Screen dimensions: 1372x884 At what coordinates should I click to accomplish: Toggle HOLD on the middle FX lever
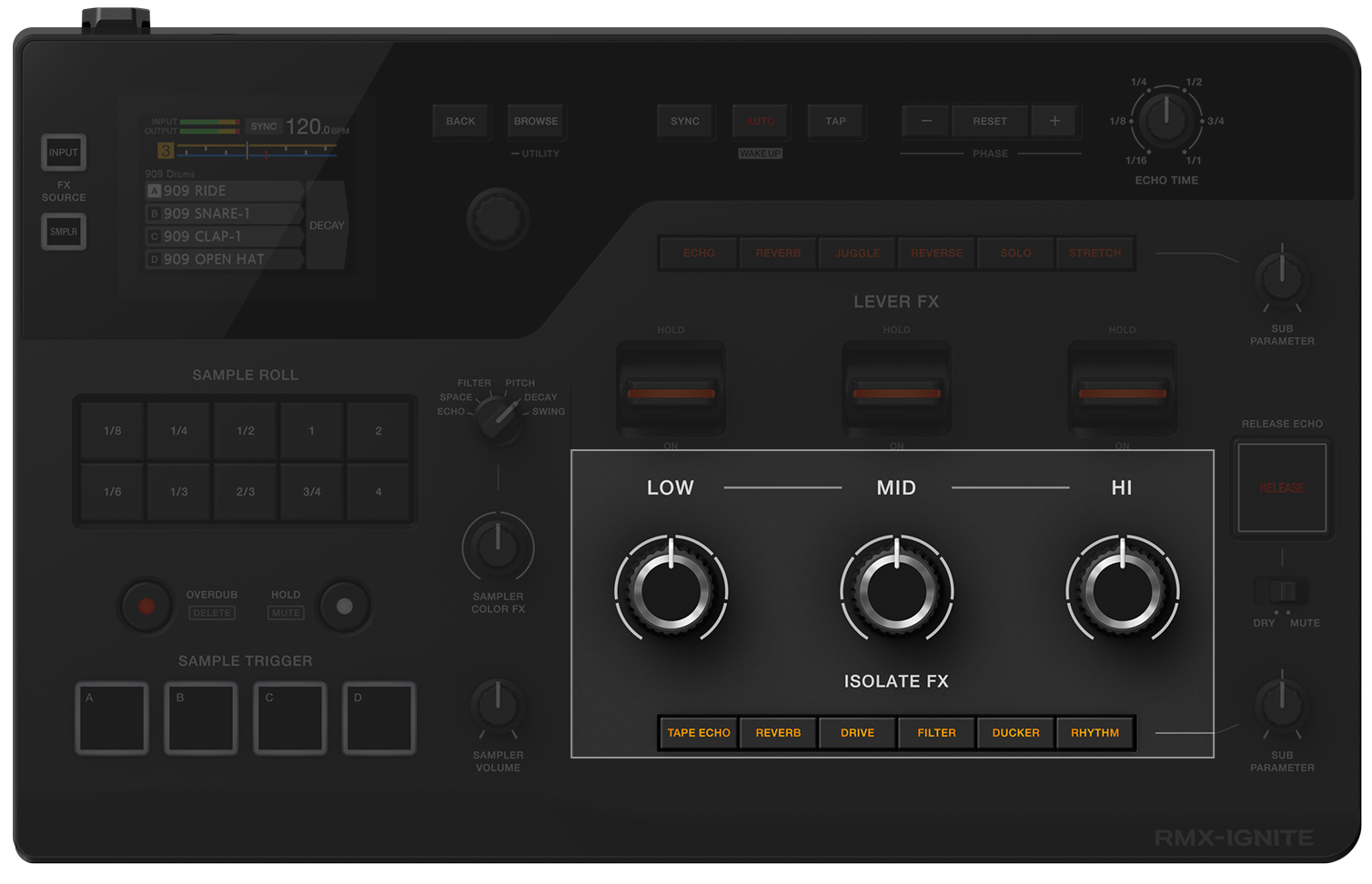(x=897, y=329)
